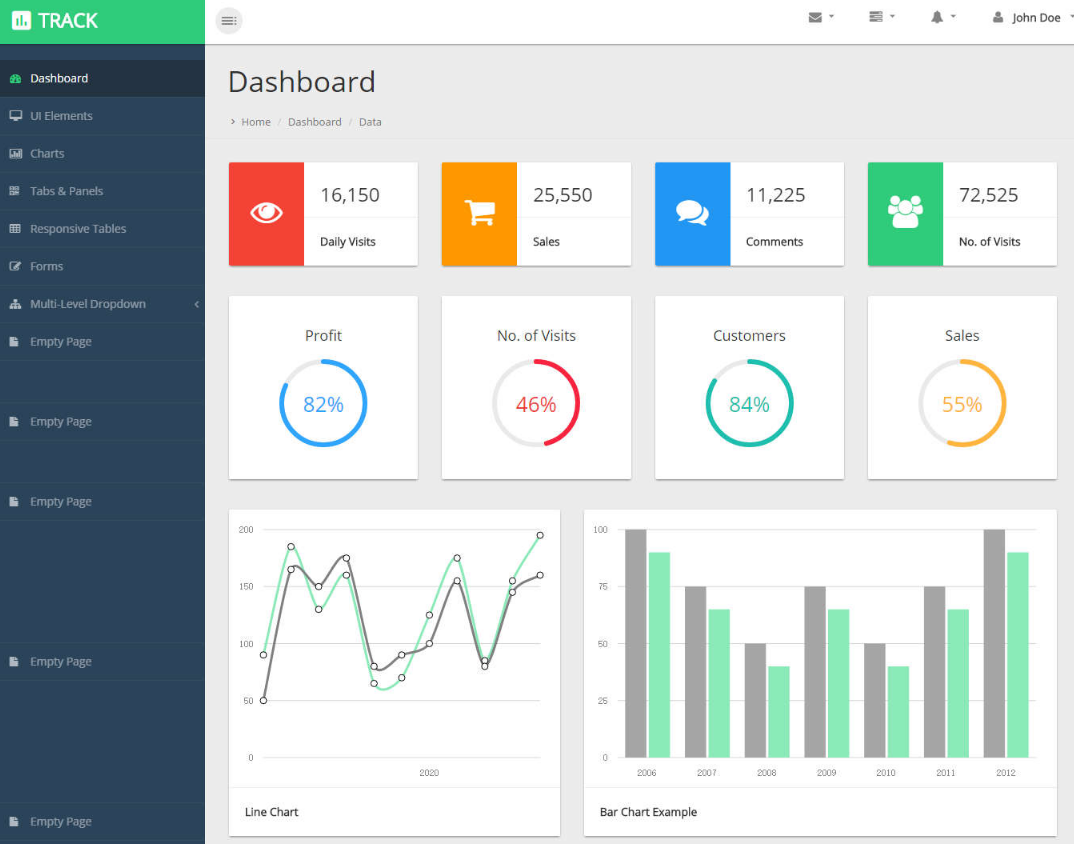The height and width of the screenshot is (844, 1074).
Task: Click the Charts bar-graph icon in sidebar
Action: coord(15,154)
